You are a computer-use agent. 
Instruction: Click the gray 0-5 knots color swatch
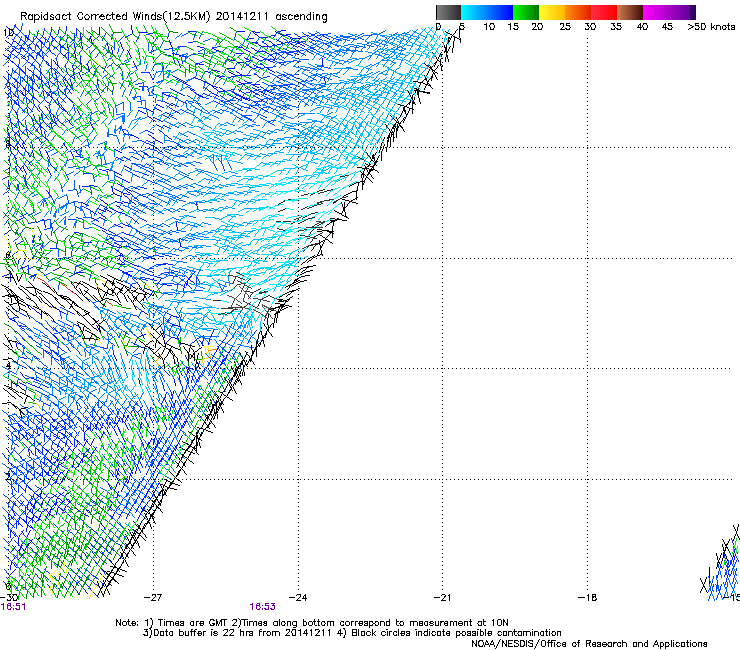point(448,12)
